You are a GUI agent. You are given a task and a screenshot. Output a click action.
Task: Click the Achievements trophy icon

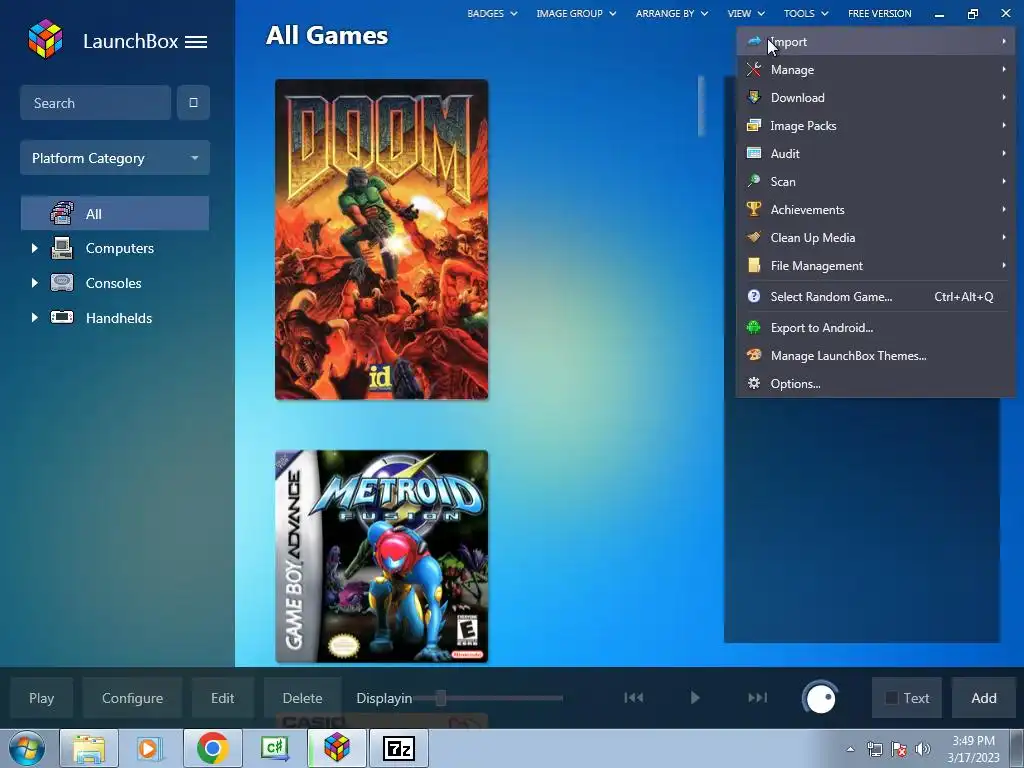coord(754,209)
